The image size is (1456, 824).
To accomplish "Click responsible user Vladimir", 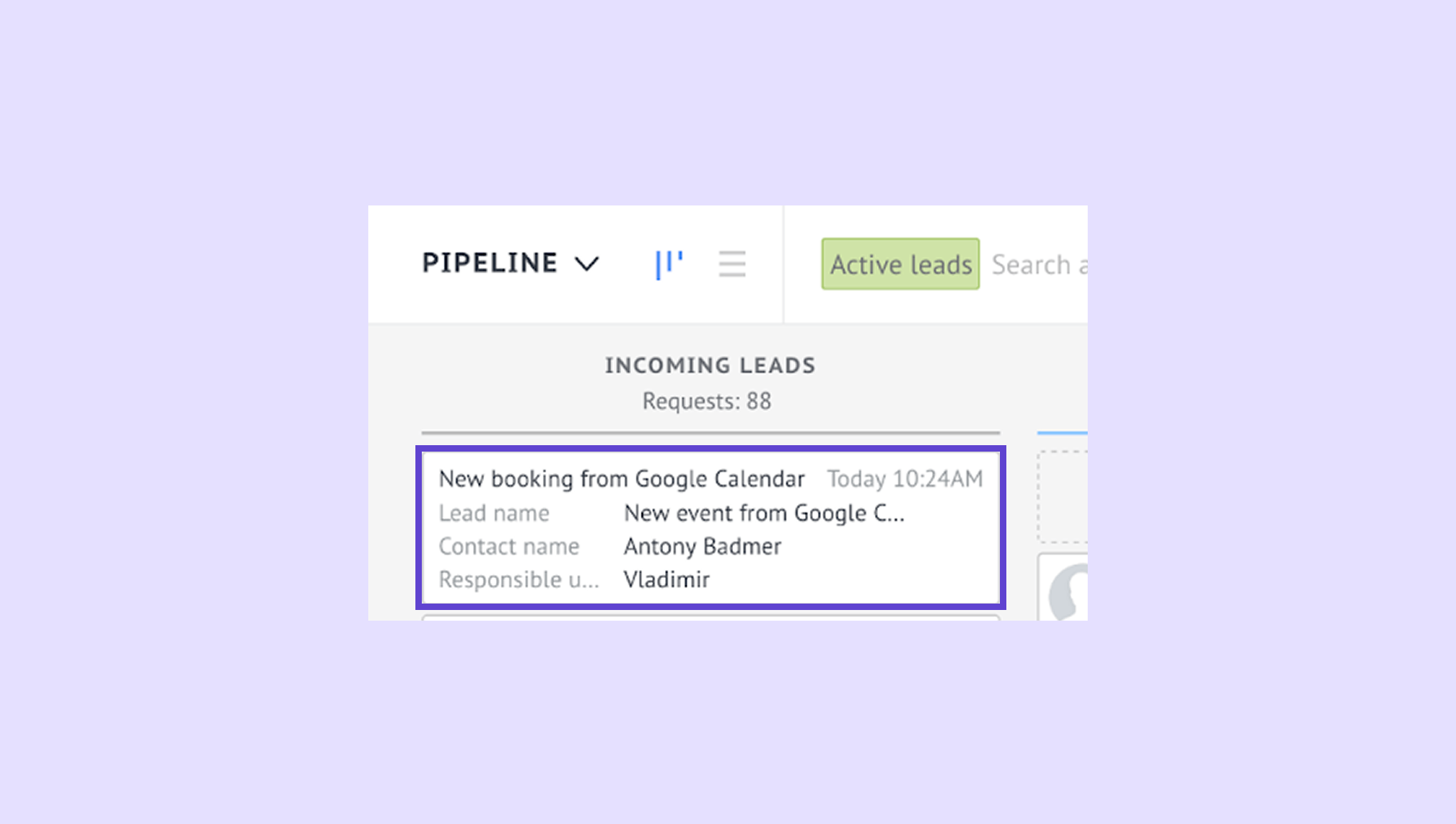I will [x=667, y=579].
